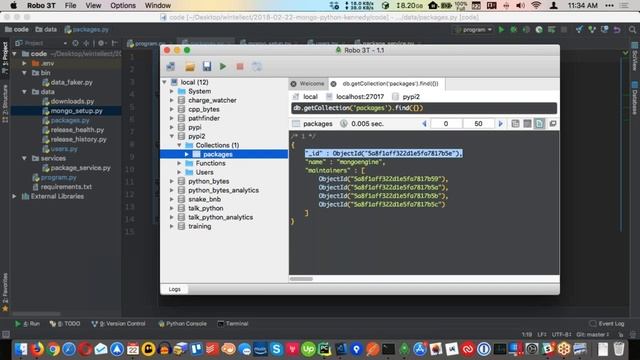This screenshot has height=360, width=640.
Task: Open the Apple menu
Action: click(x=13, y=5)
